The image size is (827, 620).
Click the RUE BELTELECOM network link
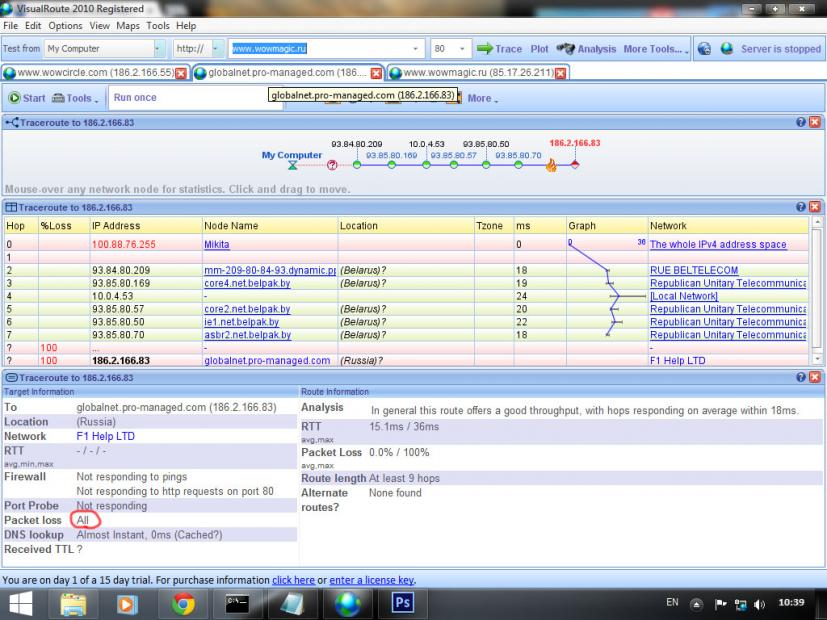click(x=693, y=270)
